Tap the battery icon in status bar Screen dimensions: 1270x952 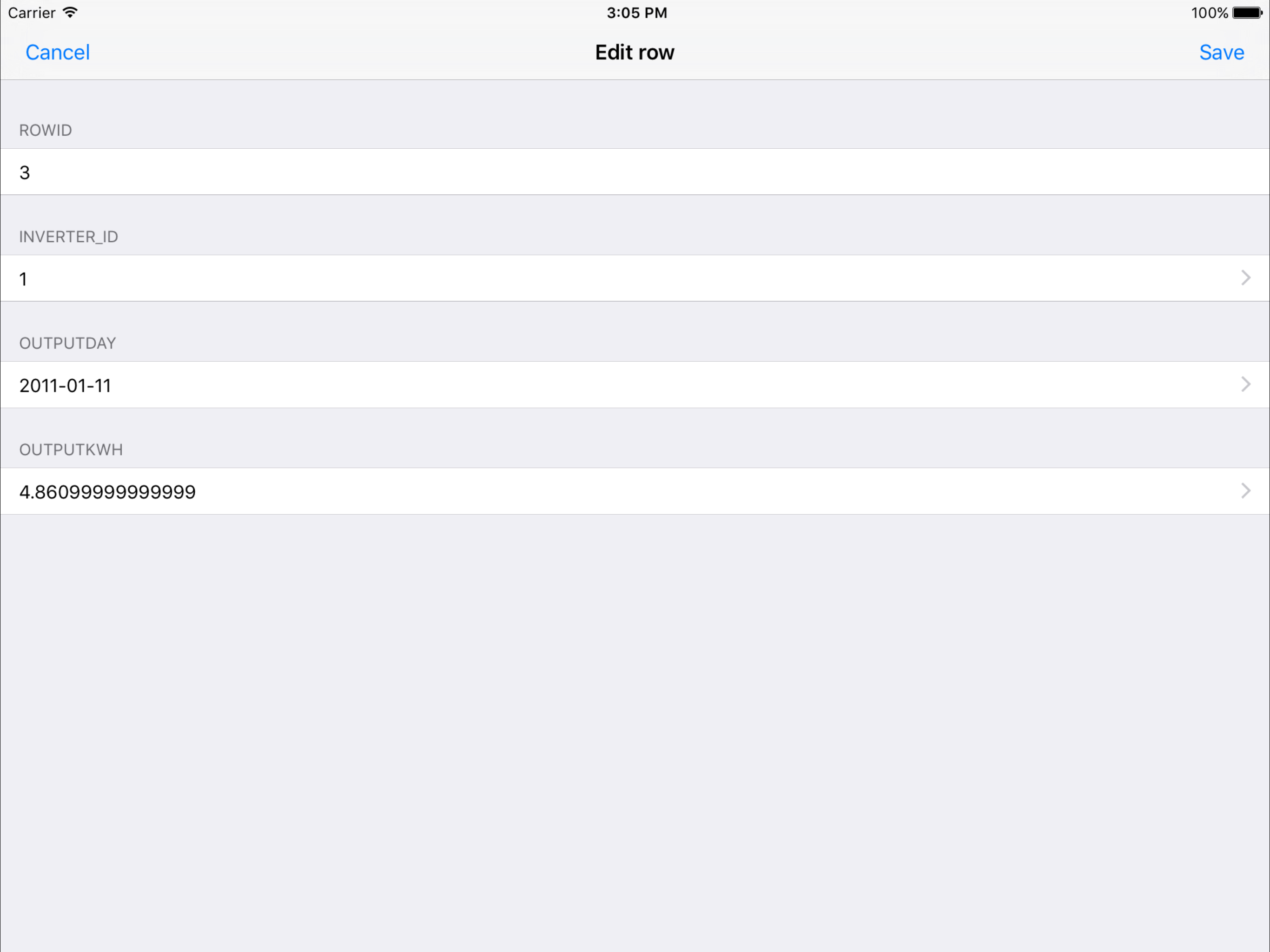[1248, 13]
